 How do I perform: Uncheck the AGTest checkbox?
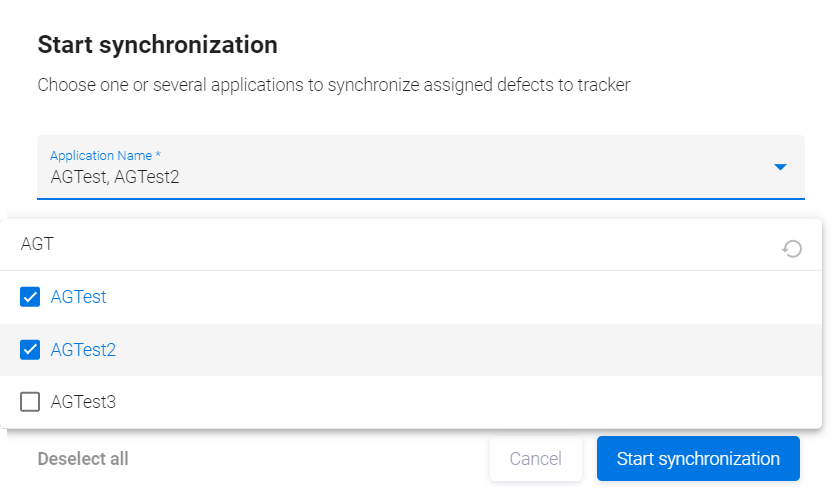[x=30, y=297]
